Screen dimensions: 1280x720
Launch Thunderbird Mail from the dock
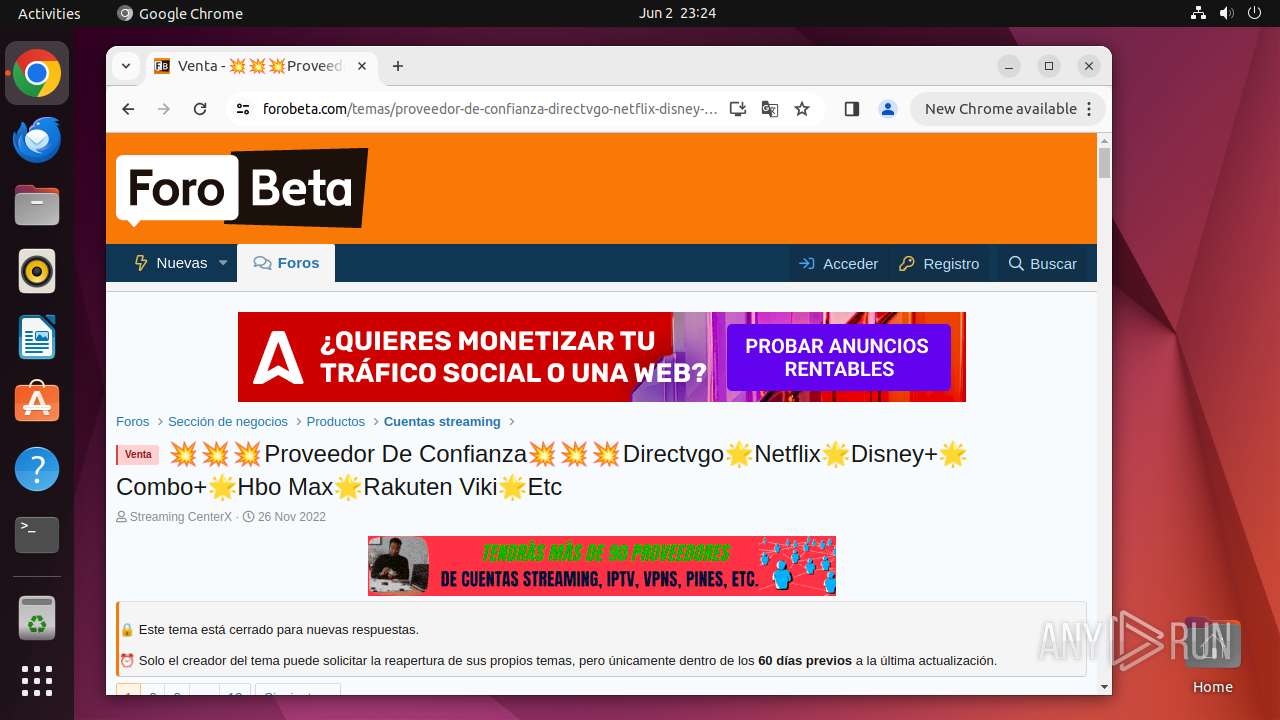coord(37,139)
